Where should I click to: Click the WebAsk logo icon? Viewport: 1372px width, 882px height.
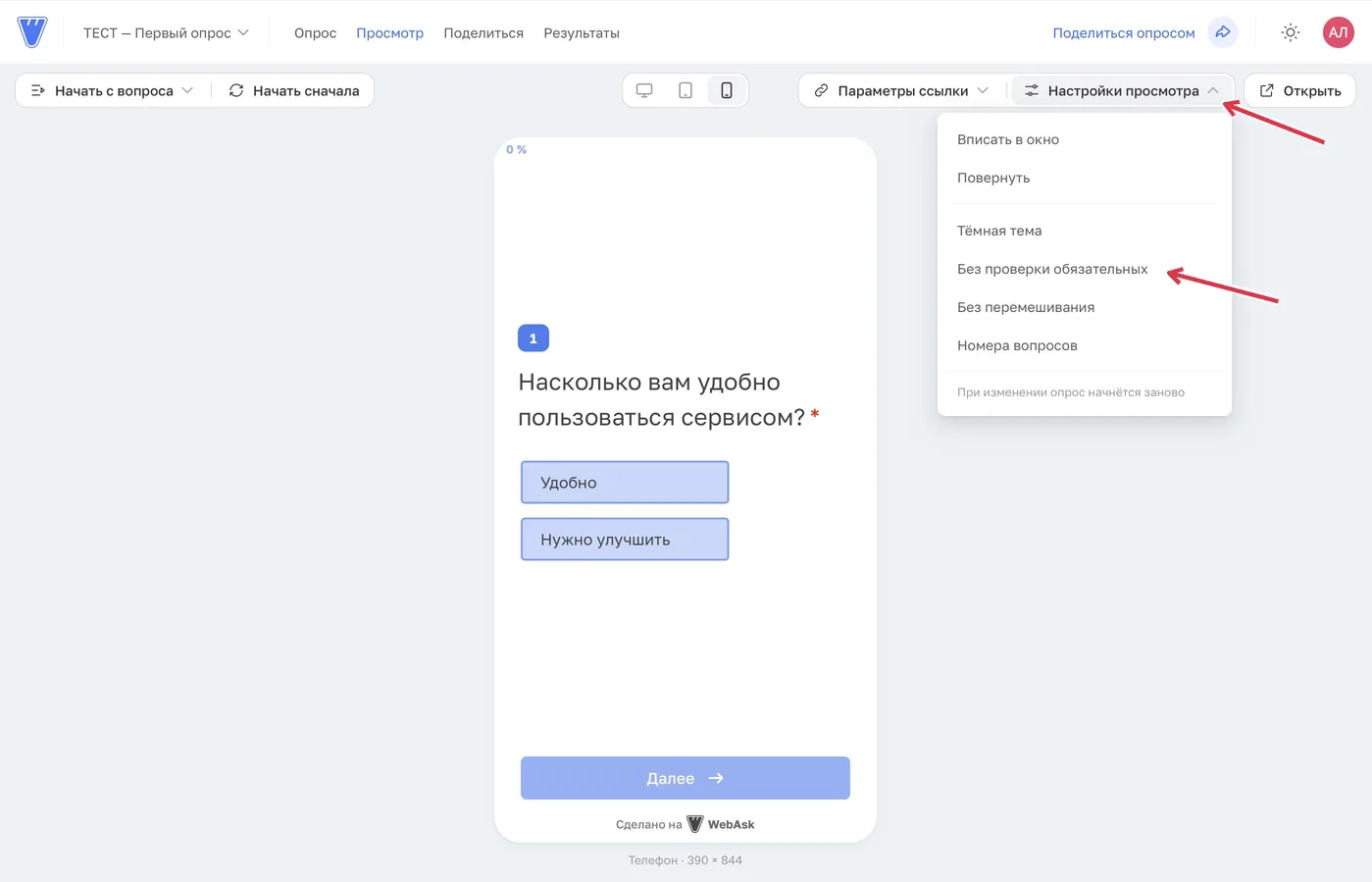pyautogui.click(x=32, y=32)
